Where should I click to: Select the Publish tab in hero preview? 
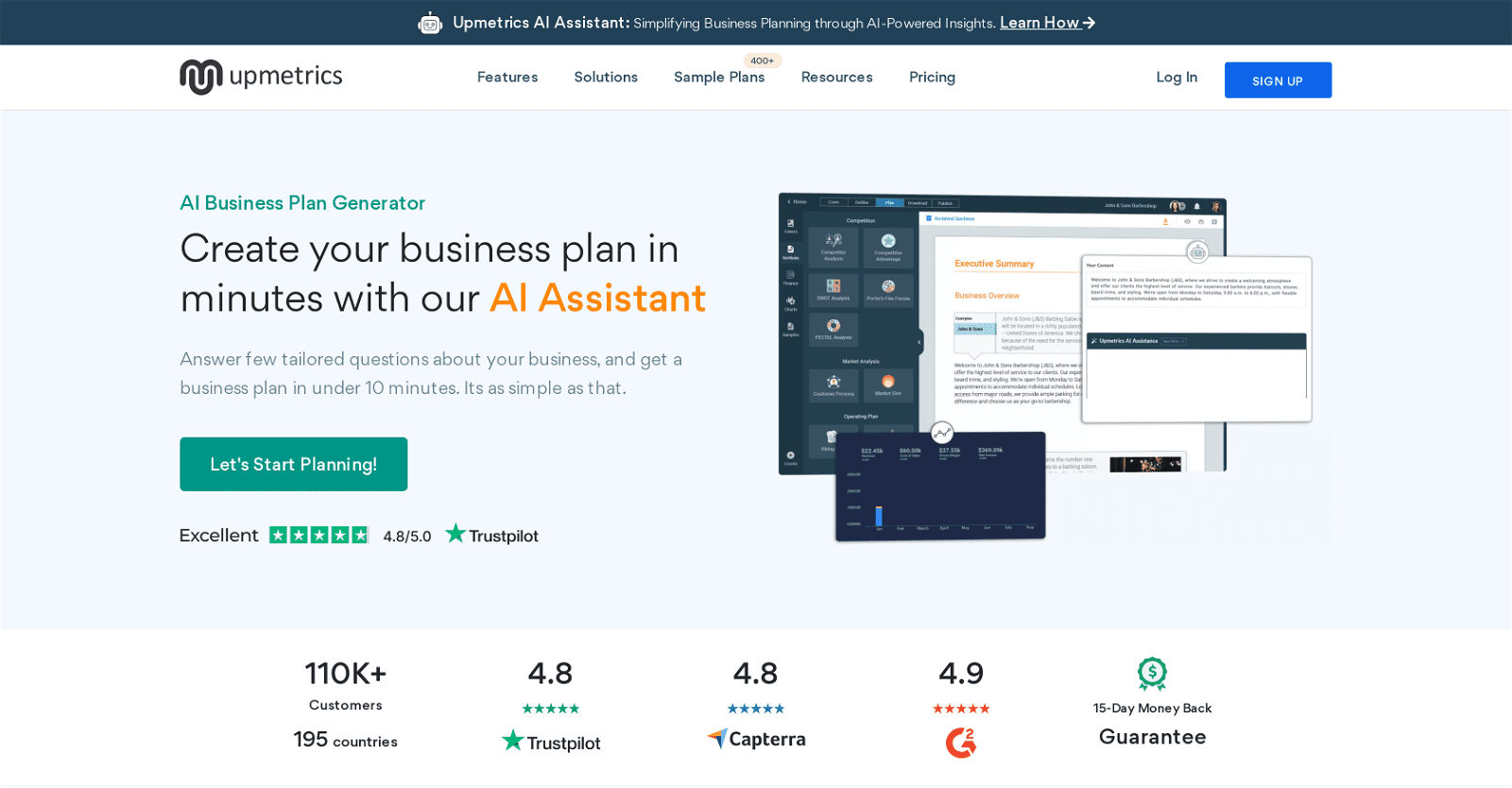coord(945,202)
